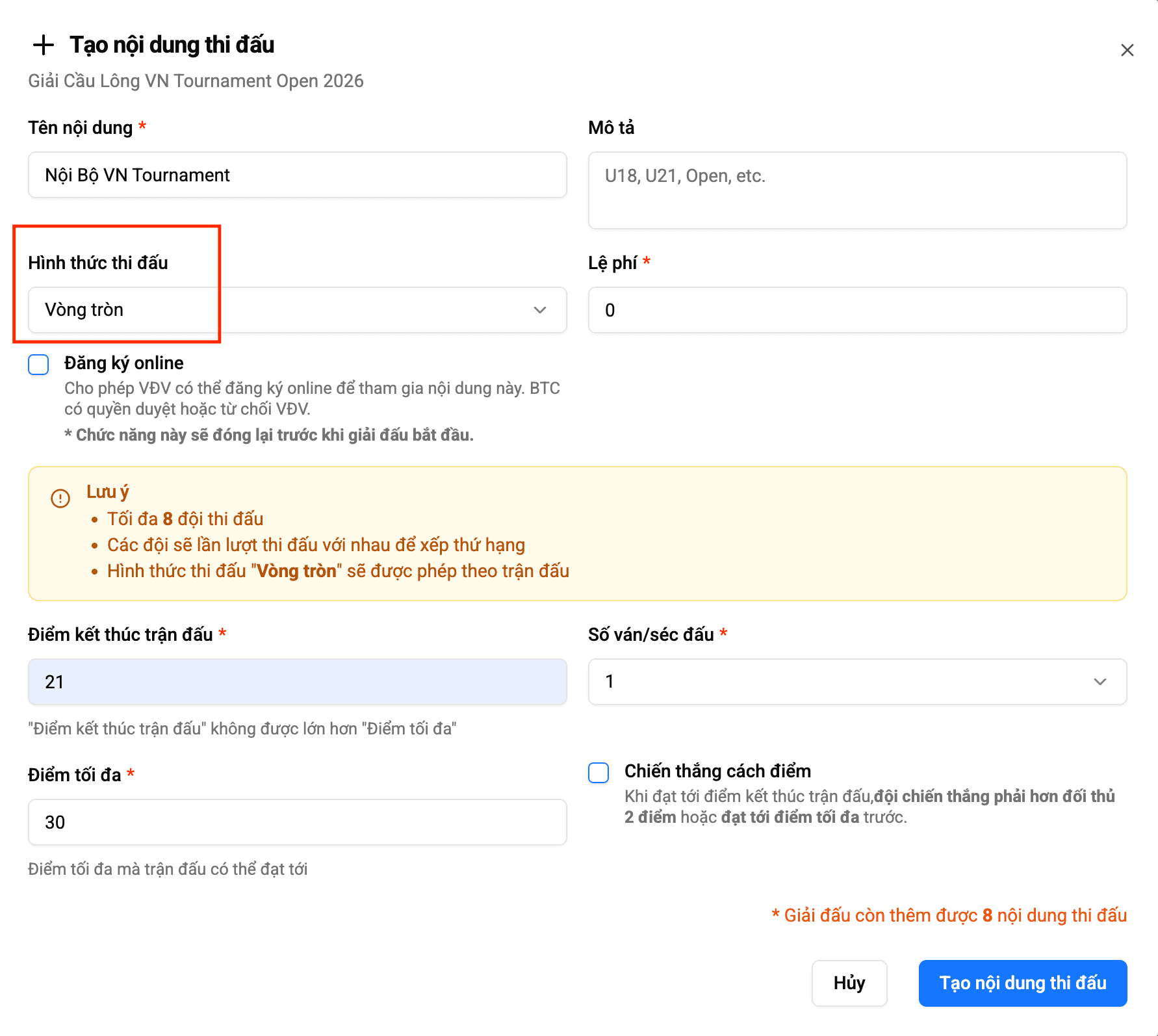Image resolution: width=1158 pixels, height=1036 pixels.
Task: Click the 'Chức năng này sẽ đóng lại' note
Action: coord(269,435)
